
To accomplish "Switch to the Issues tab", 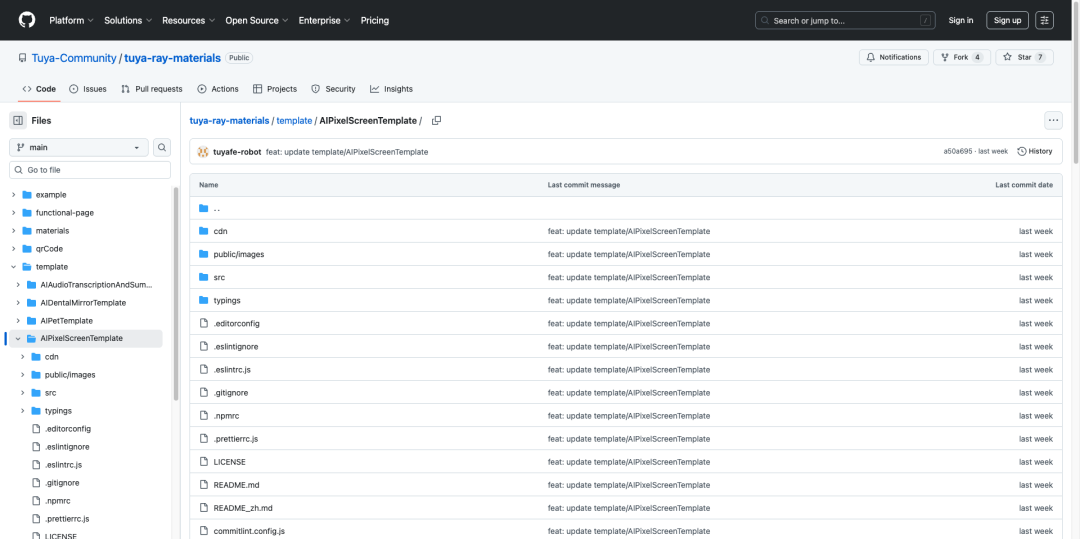I will [88, 89].
